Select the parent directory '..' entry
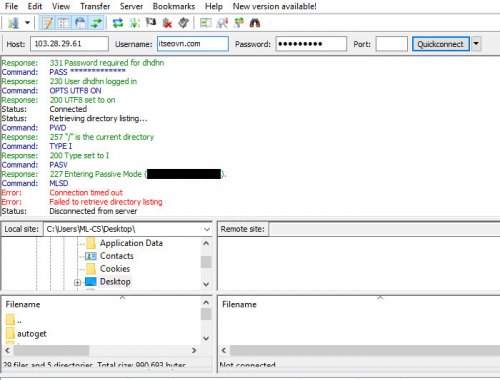Screen dimensions: 500x380 (14, 320)
